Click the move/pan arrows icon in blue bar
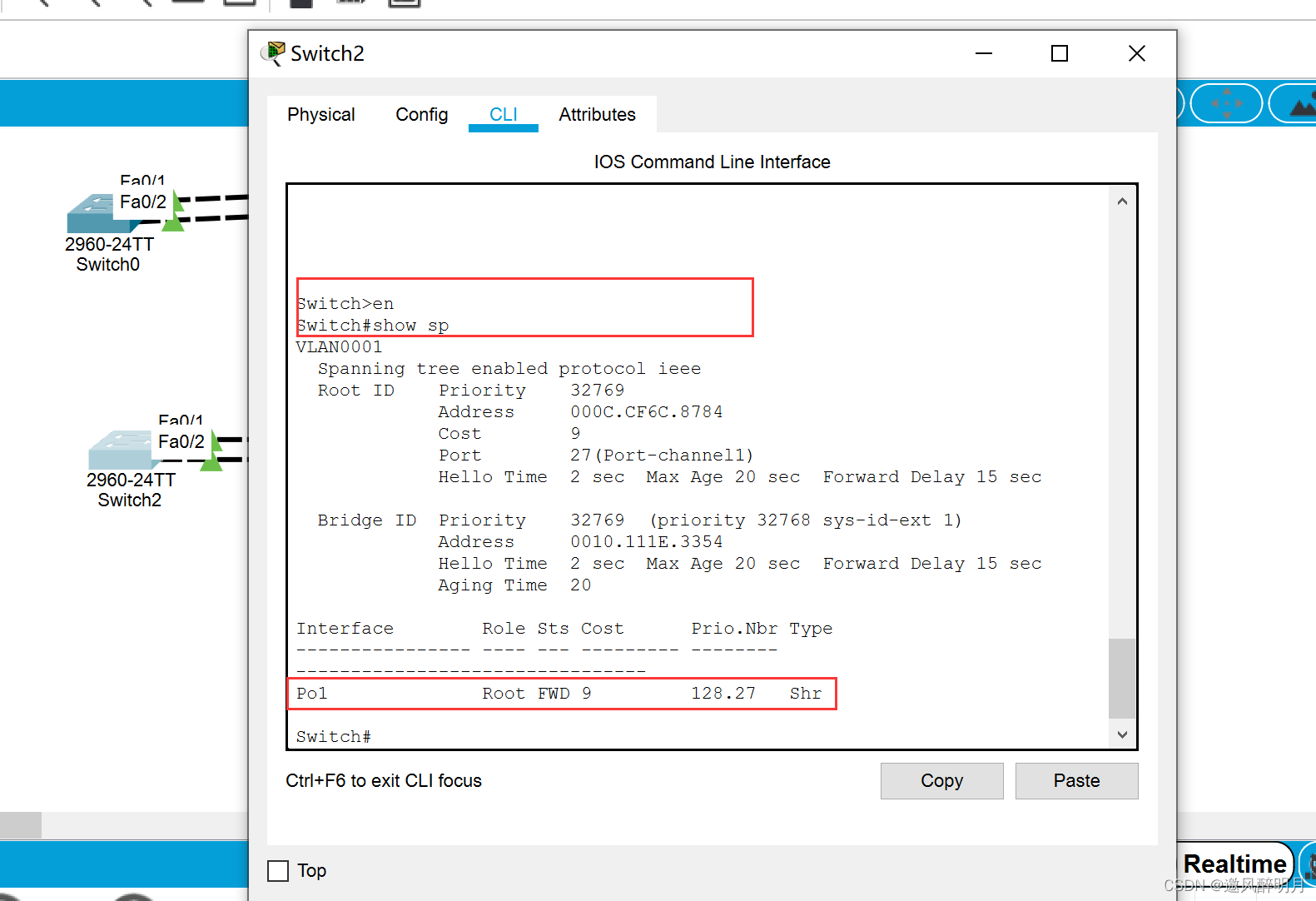Image resolution: width=1316 pixels, height=901 pixels. pyautogui.click(x=1226, y=103)
